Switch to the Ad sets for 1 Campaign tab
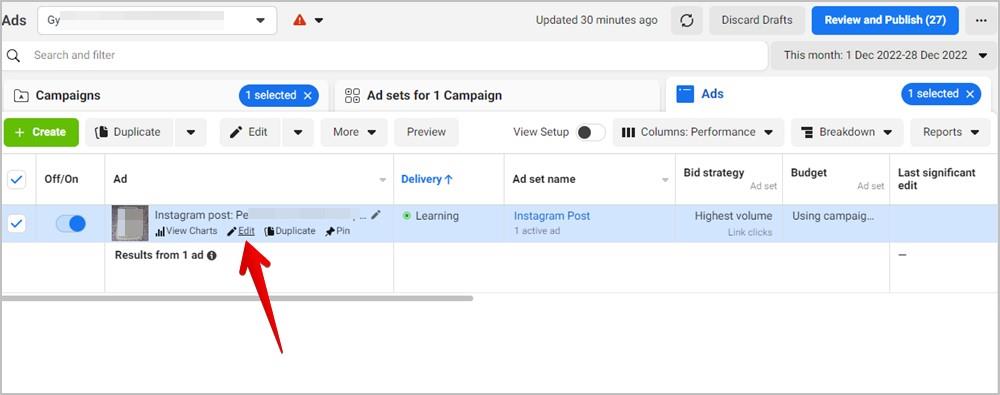1000x395 pixels. 497,96
